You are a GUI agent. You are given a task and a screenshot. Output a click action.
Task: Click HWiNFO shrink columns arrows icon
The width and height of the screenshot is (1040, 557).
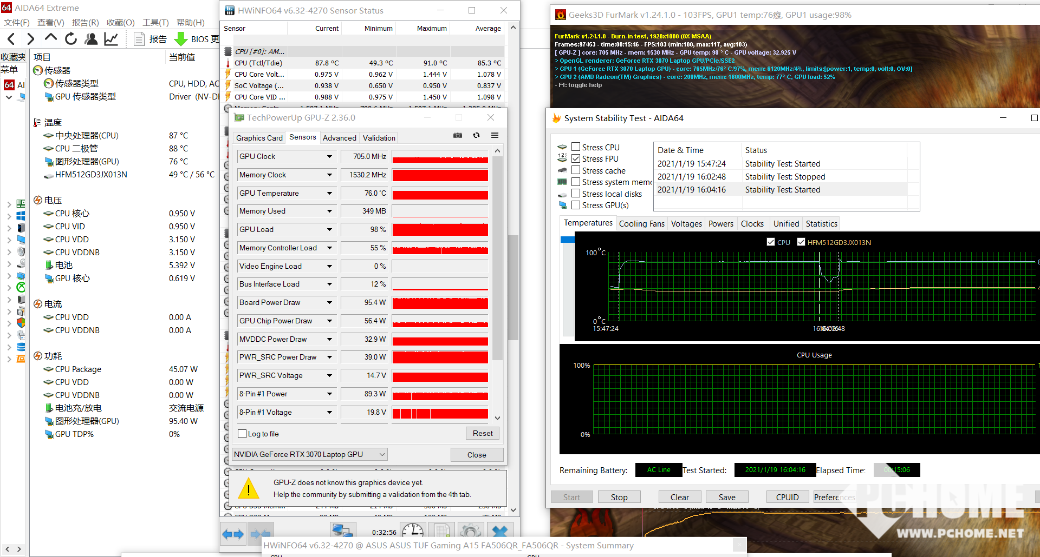coord(261,534)
